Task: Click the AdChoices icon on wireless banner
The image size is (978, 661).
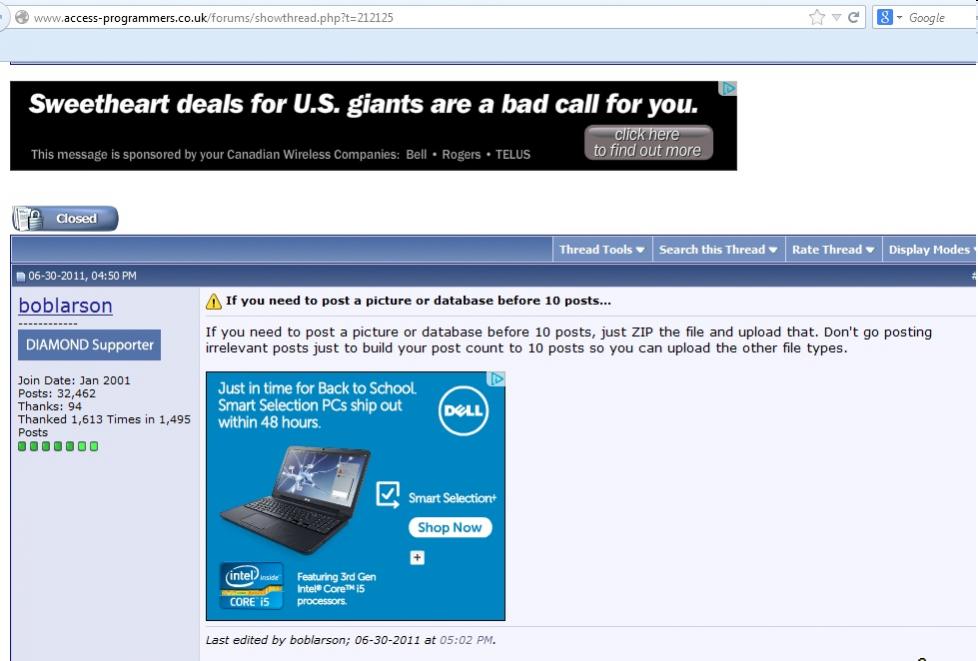Action: pos(728,89)
